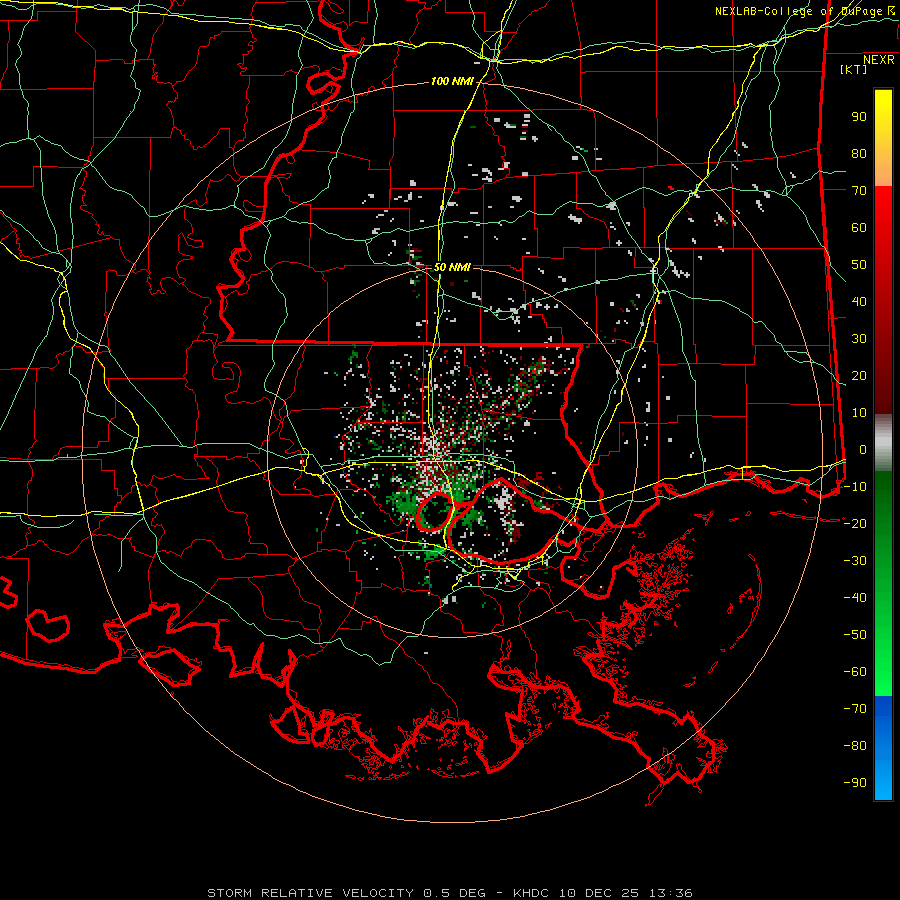The height and width of the screenshot is (900, 900).
Task: Click the -30 value on the velocity scale
Action: pos(855,561)
